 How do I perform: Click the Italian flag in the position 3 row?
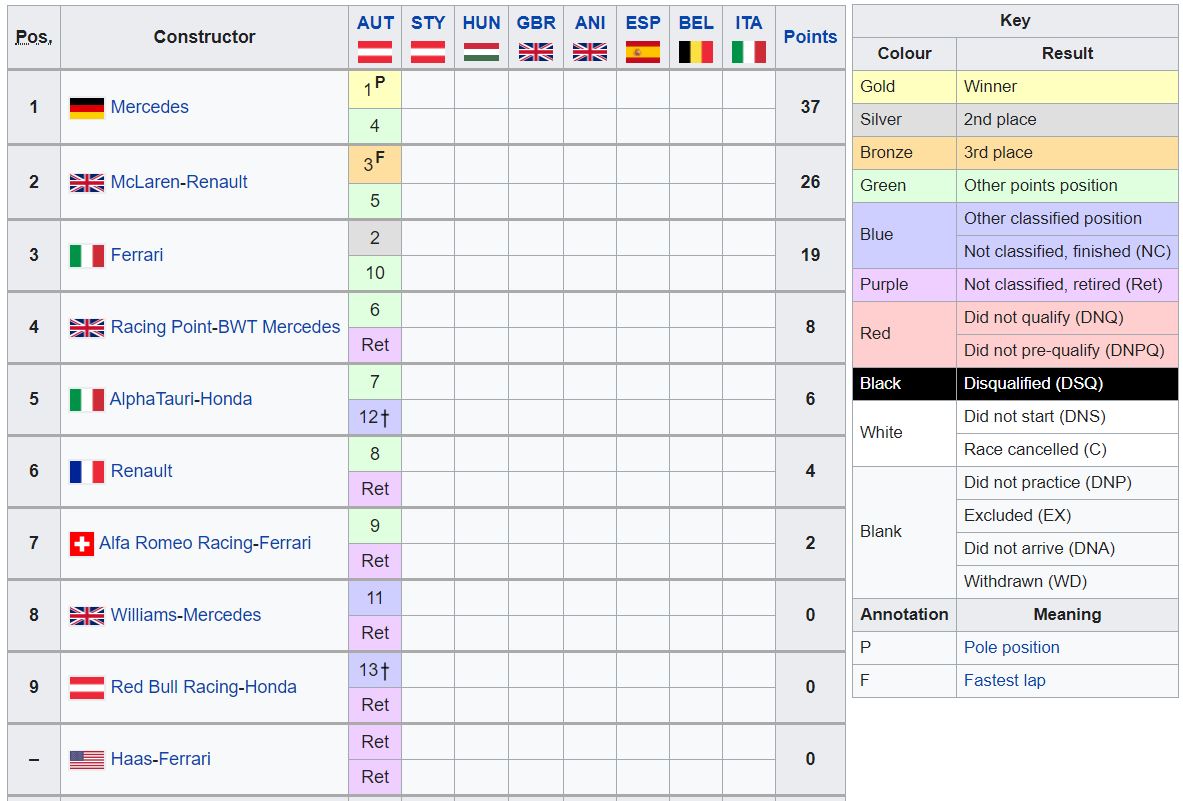(x=87, y=256)
